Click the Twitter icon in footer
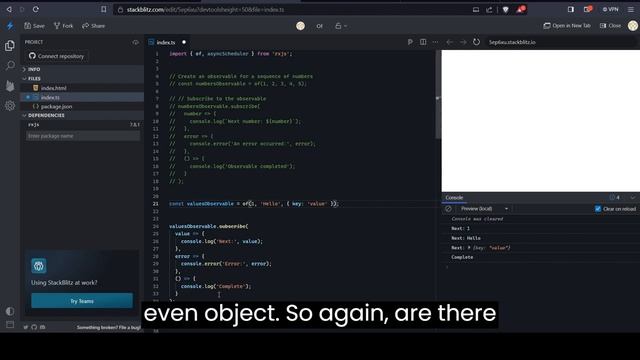 [x=26, y=327]
